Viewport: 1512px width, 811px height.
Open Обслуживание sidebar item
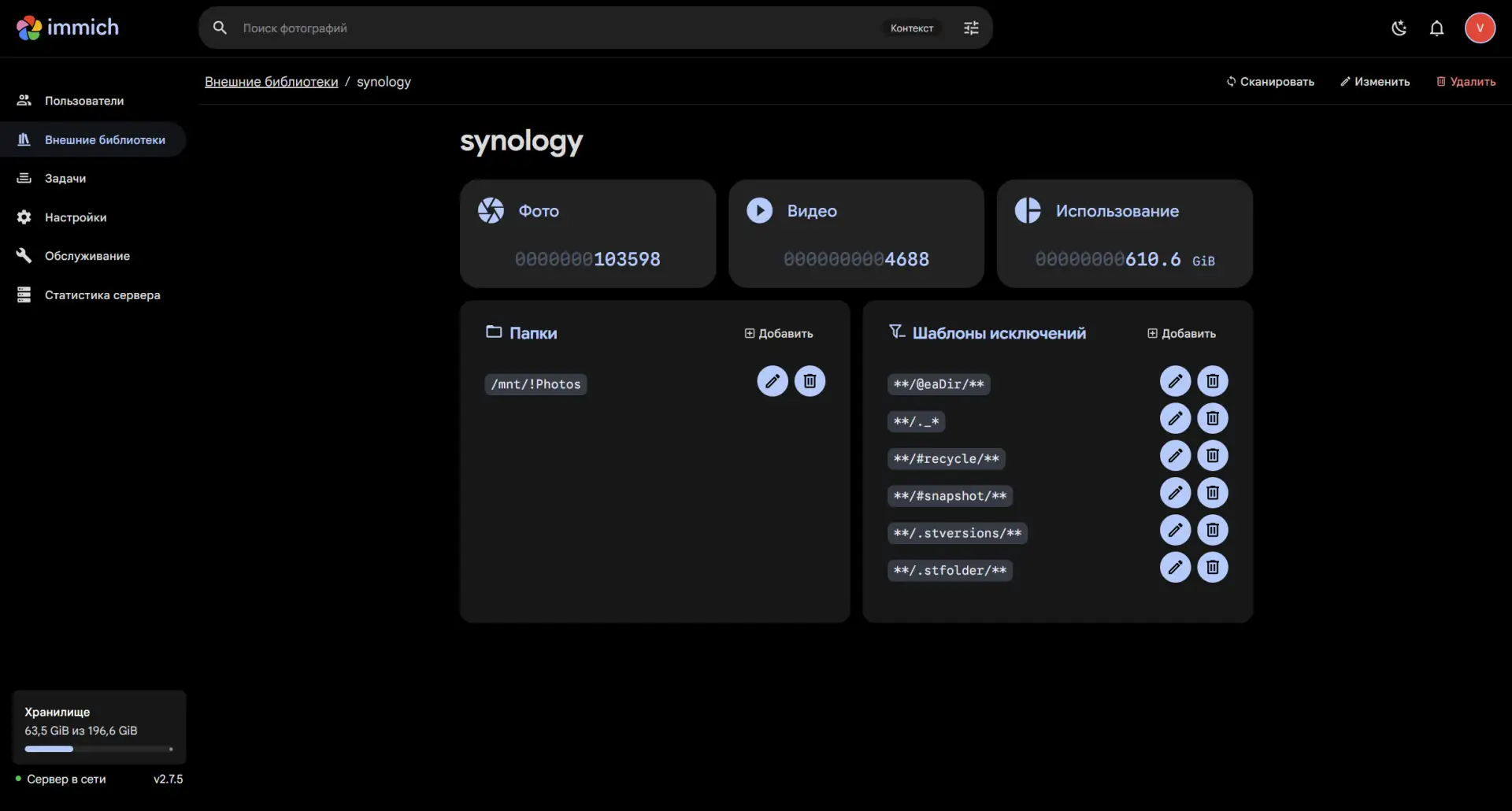click(x=93, y=256)
